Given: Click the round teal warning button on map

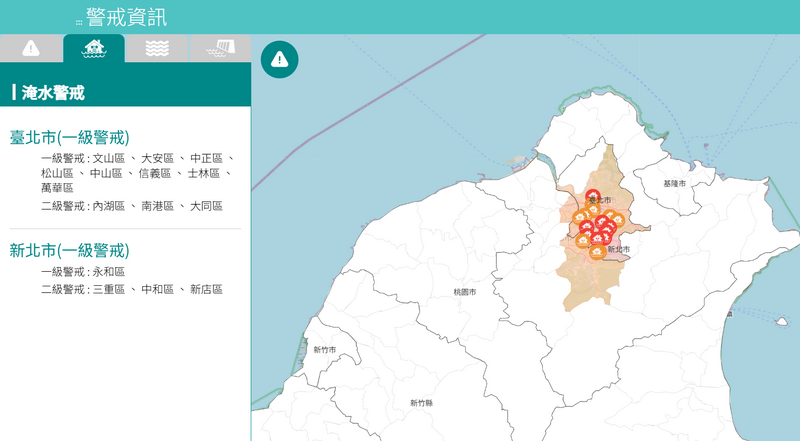Looking at the screenshot, I should pyautogui.click(x=280, y=59).
